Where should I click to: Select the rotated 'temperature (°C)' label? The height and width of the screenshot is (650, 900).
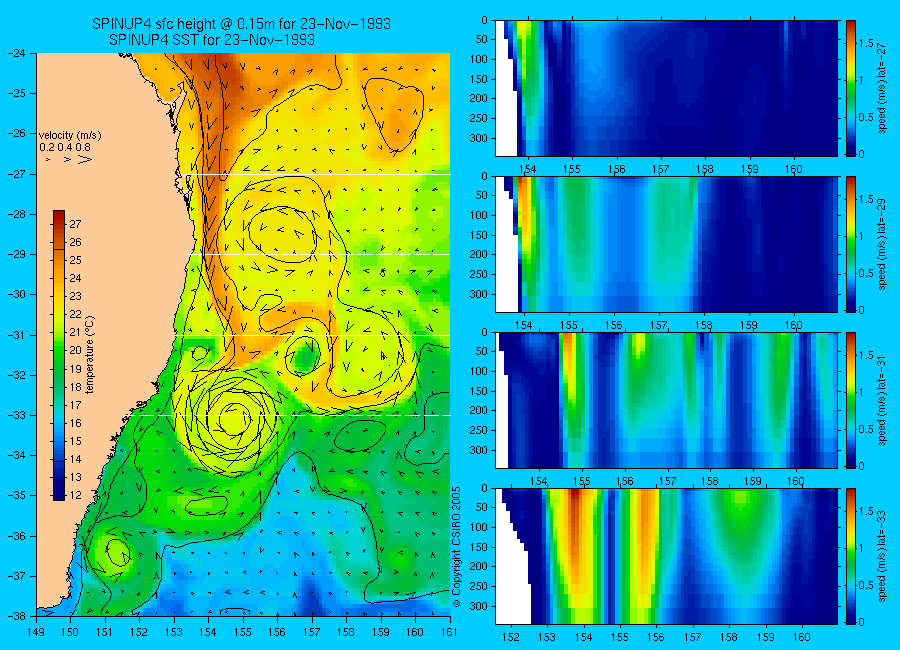90,354
